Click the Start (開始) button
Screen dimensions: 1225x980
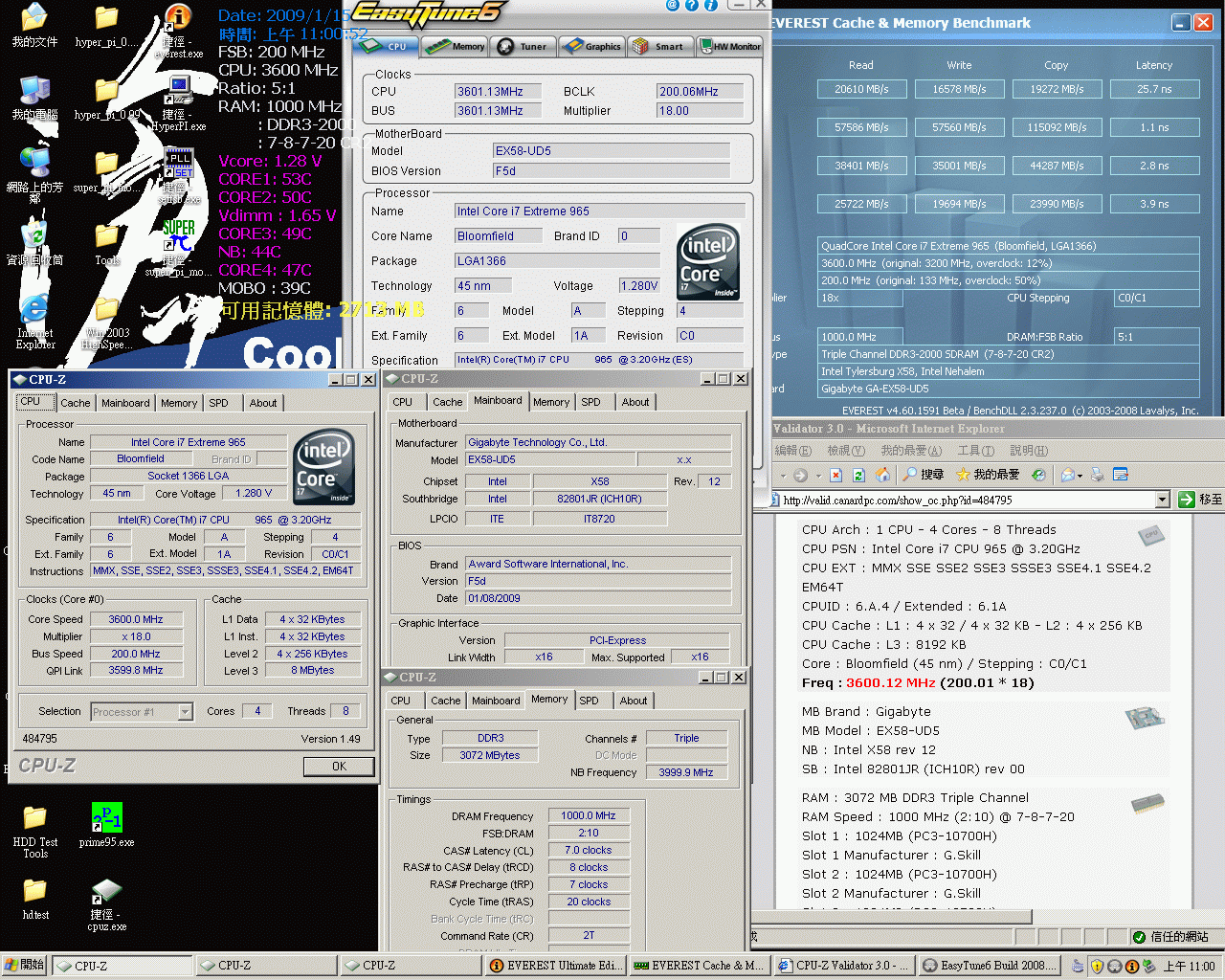coord(24,966)
